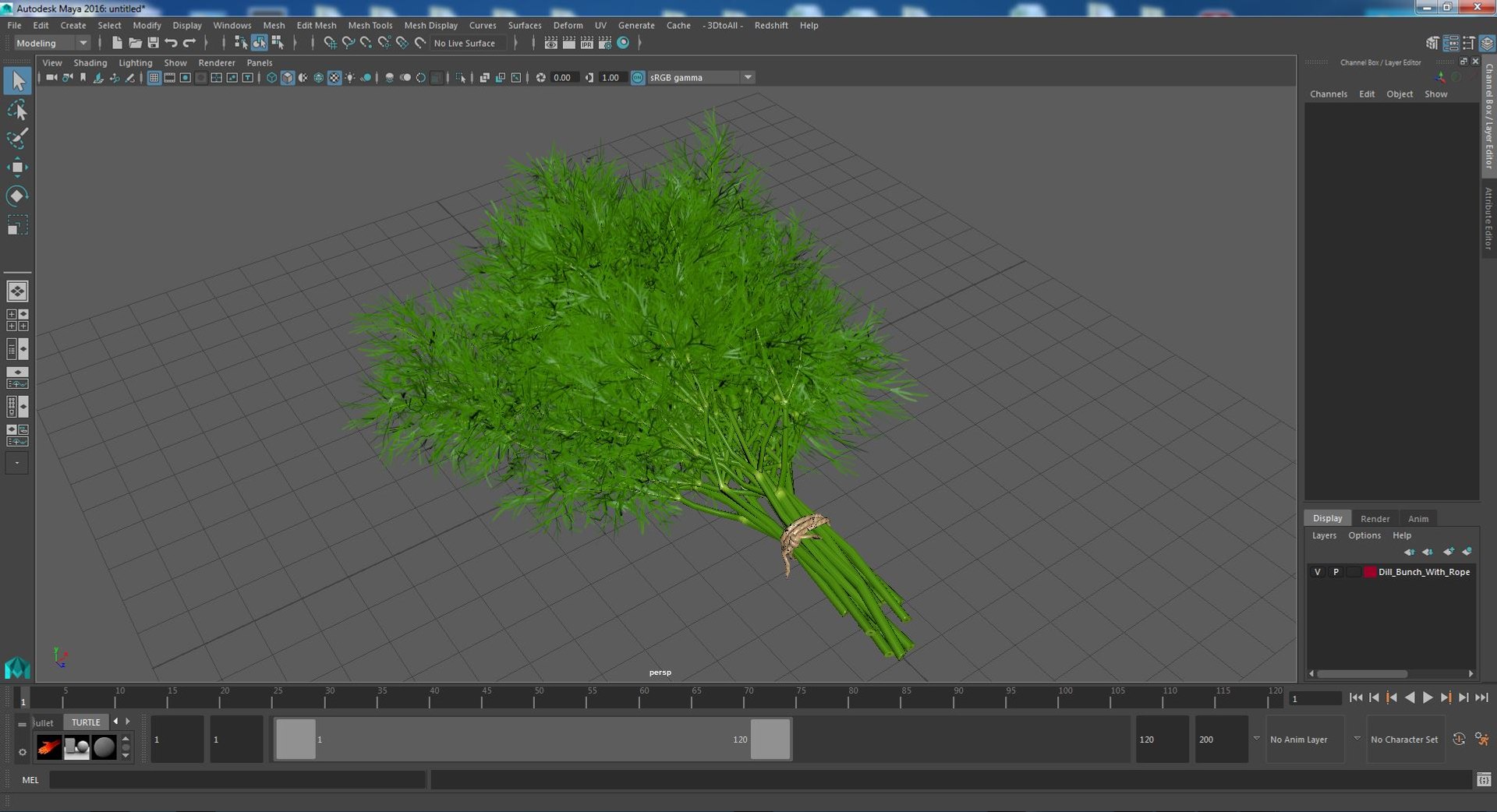
Task: Open the viewport Panels menu
Action: pyautogui.click(x=260, y=62)
